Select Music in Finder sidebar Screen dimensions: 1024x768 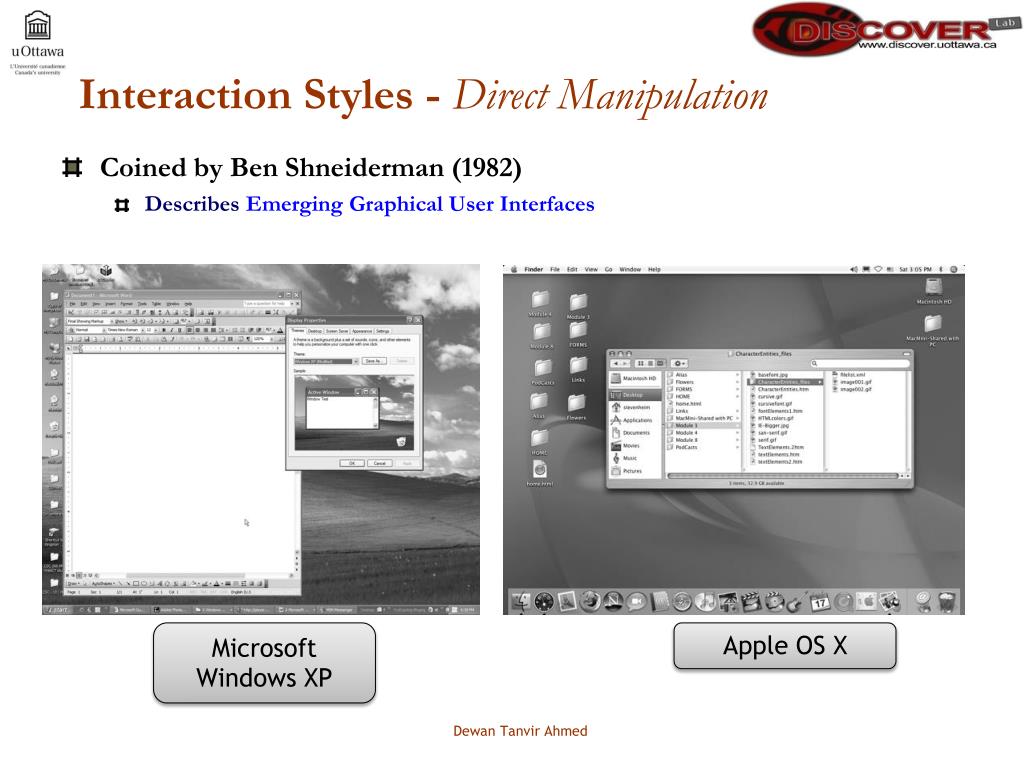pyautogui.click(x=625, y=458)
